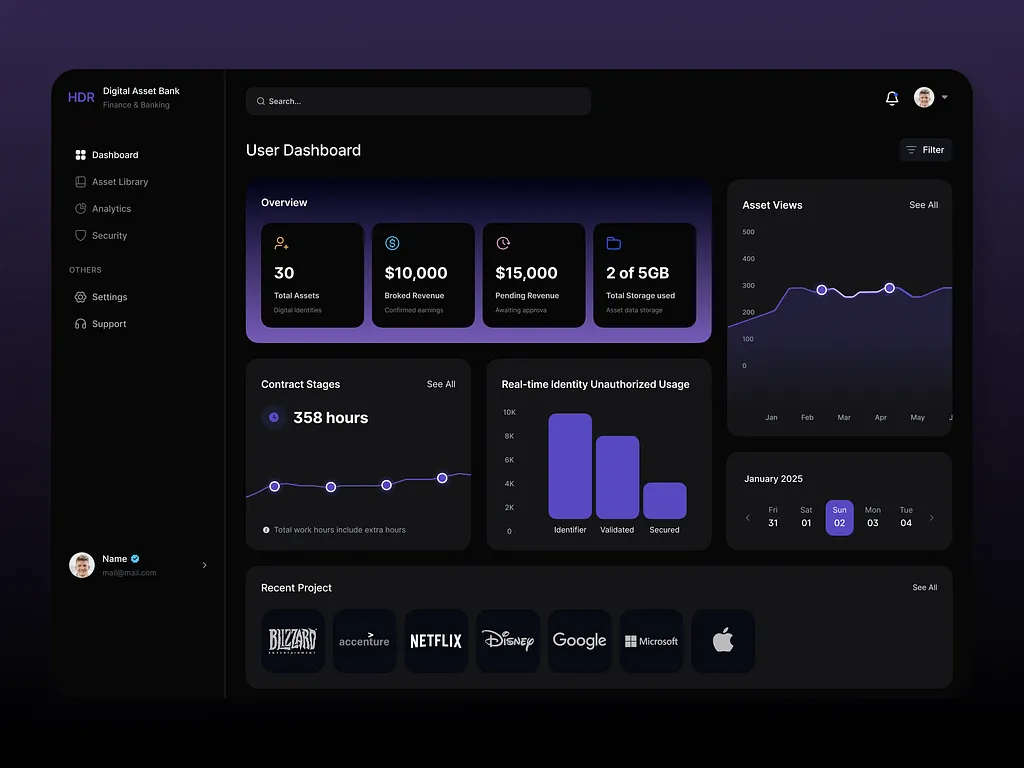
Task: Click the Validated bar in chart
Action: [617, 477]
